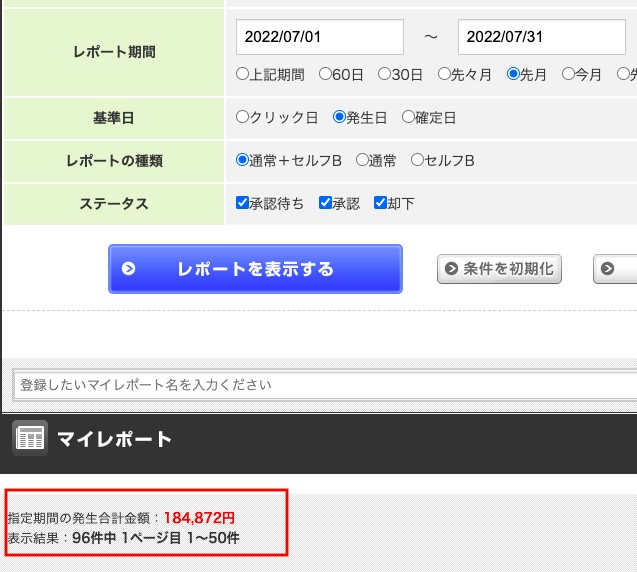Choose the 今月 period option
Screen dimensions: 637x572
(568, 74)
